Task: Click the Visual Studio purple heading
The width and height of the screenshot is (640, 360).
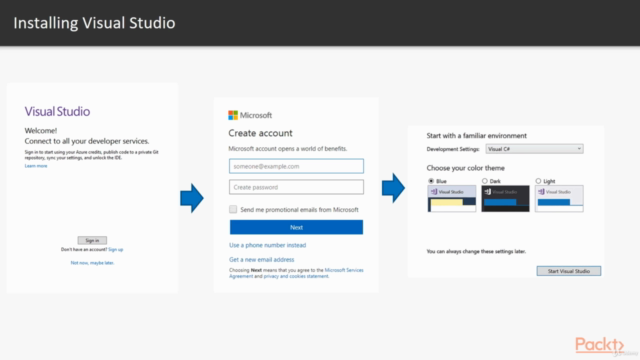Action: pos(57,111)
